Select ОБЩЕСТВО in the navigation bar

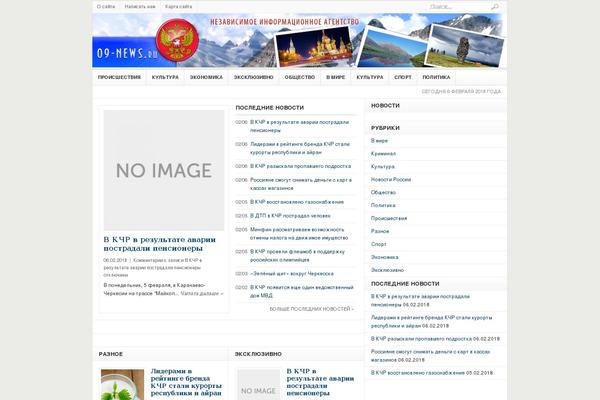click(x=300, y=77)
